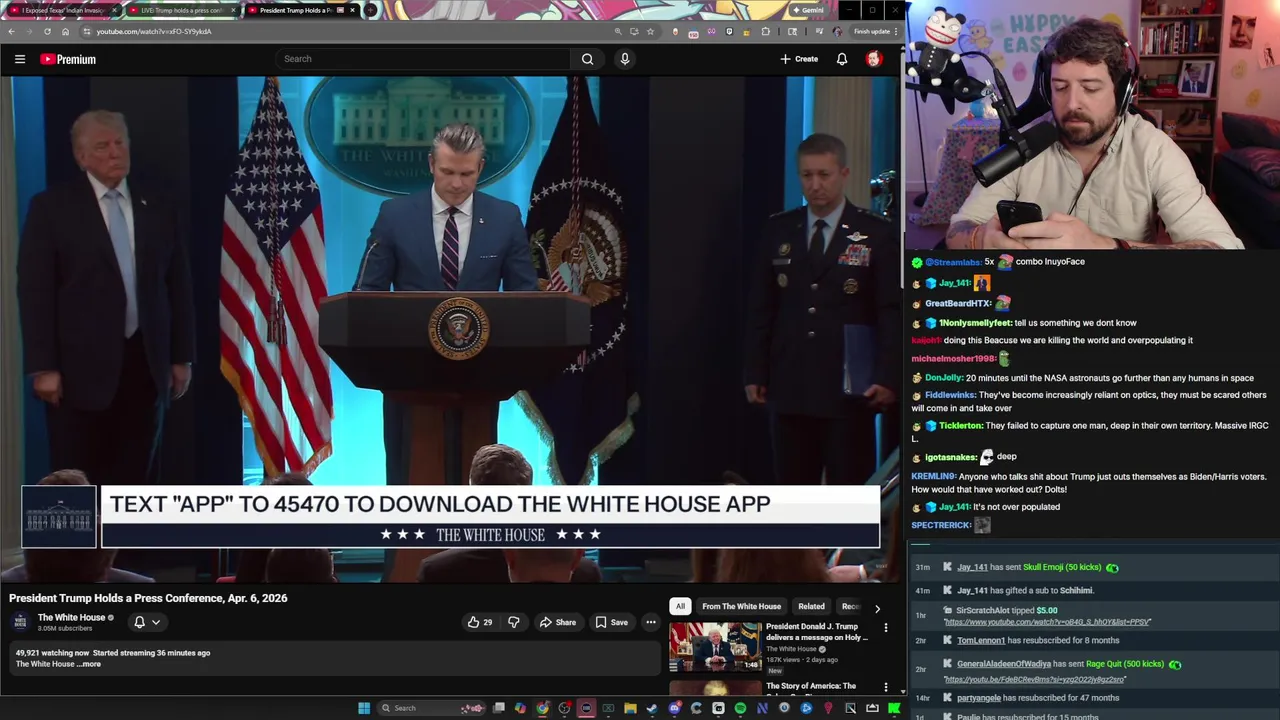Play the press conference video area
Image resolution: width=1280 pixels, height=720 pixels.
(x=450, y=330)
